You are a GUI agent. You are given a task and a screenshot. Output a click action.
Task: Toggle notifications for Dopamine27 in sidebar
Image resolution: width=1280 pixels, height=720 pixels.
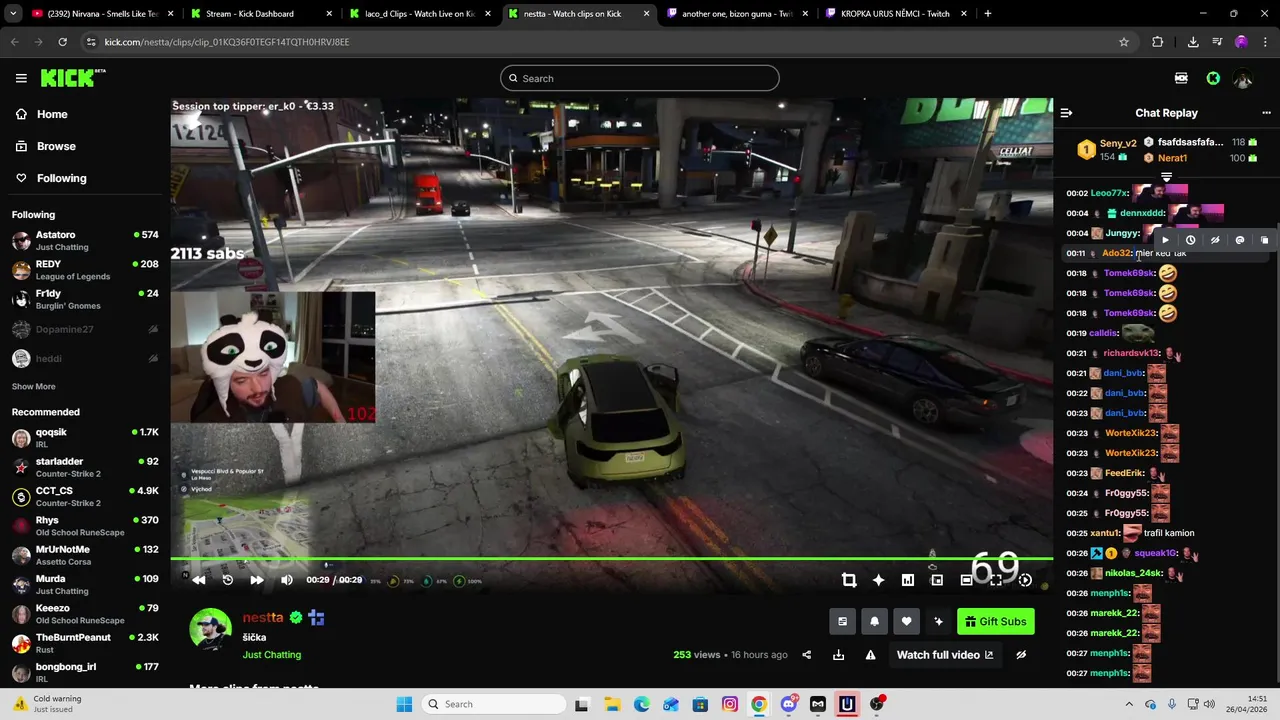pyautogui.click(x=153, y=329)
